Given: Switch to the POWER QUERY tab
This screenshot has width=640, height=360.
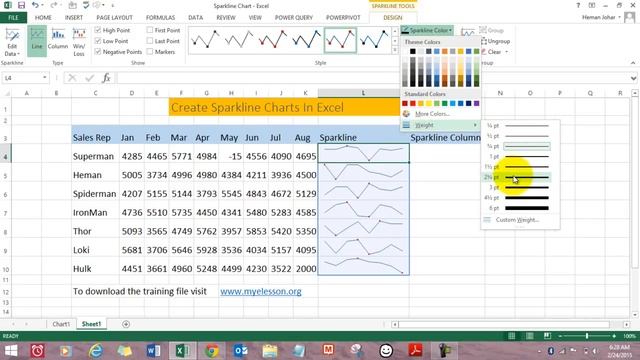Looking at the screenshot, I should click(293, 18).
